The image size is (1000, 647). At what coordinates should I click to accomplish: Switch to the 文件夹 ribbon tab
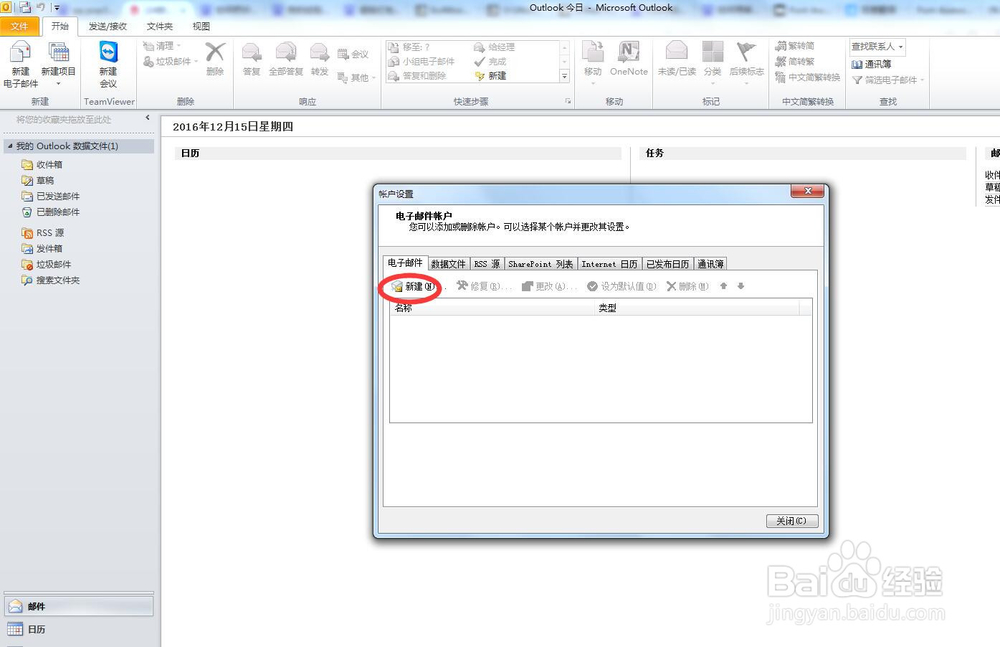tap(159, 26)
